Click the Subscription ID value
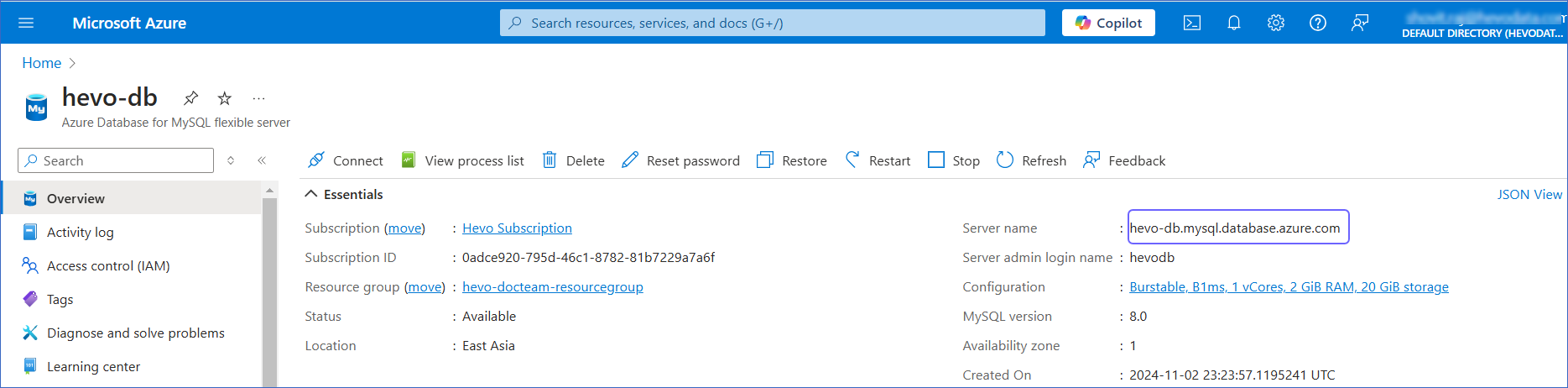Image resolution: width=1568 pixels, height=388 pixels. [588, 257]
